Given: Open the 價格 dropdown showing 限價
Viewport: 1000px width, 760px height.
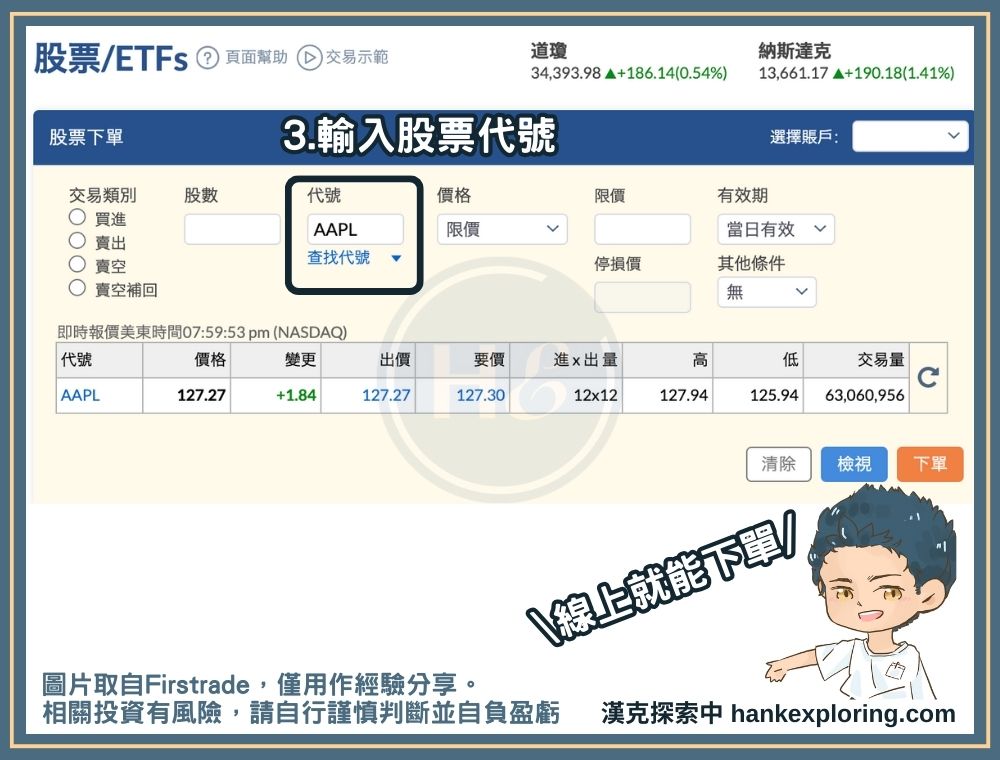Looking at the screenshot, I should pos(502,229).
